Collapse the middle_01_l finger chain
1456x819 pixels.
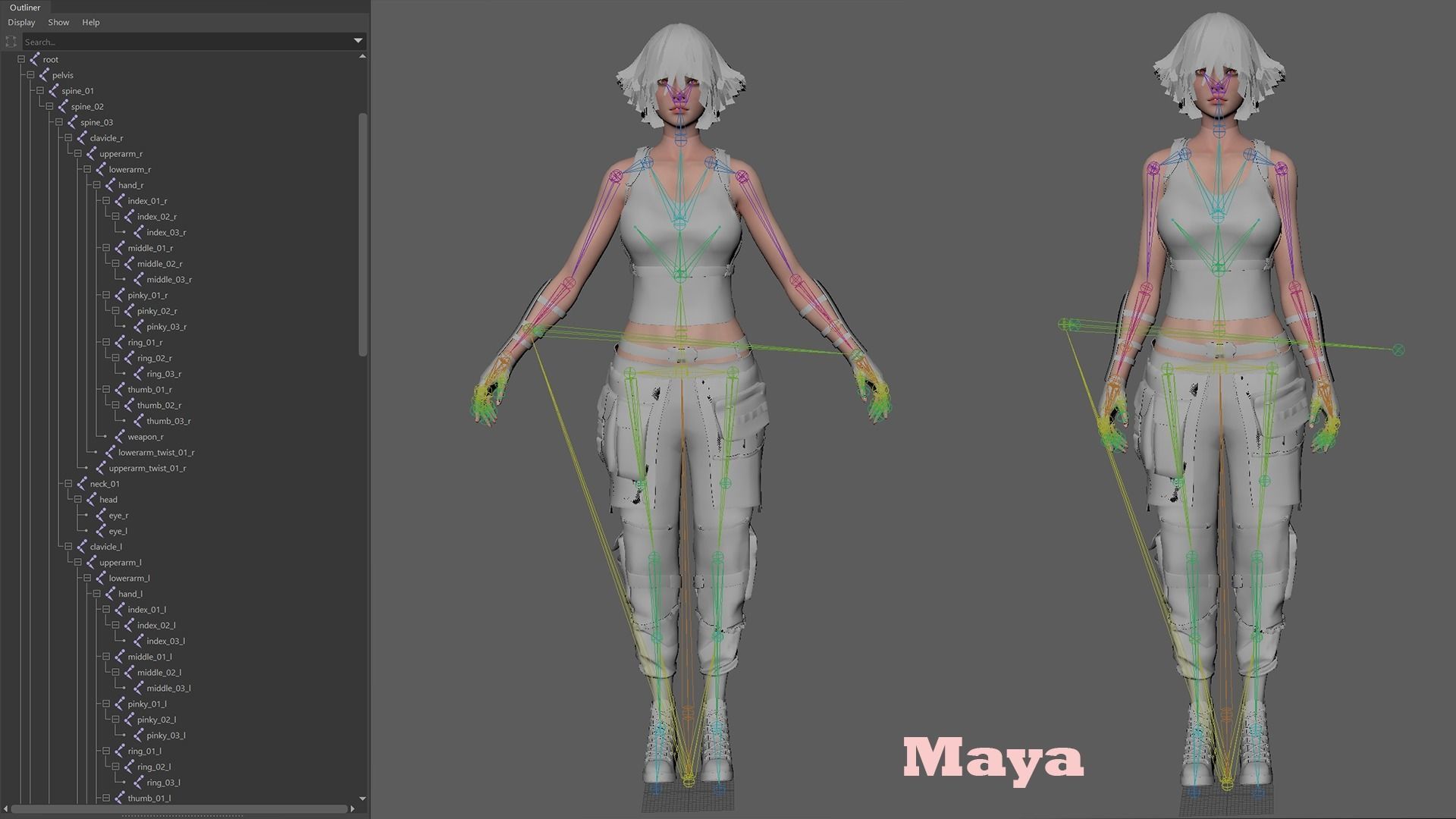(106, 657)
